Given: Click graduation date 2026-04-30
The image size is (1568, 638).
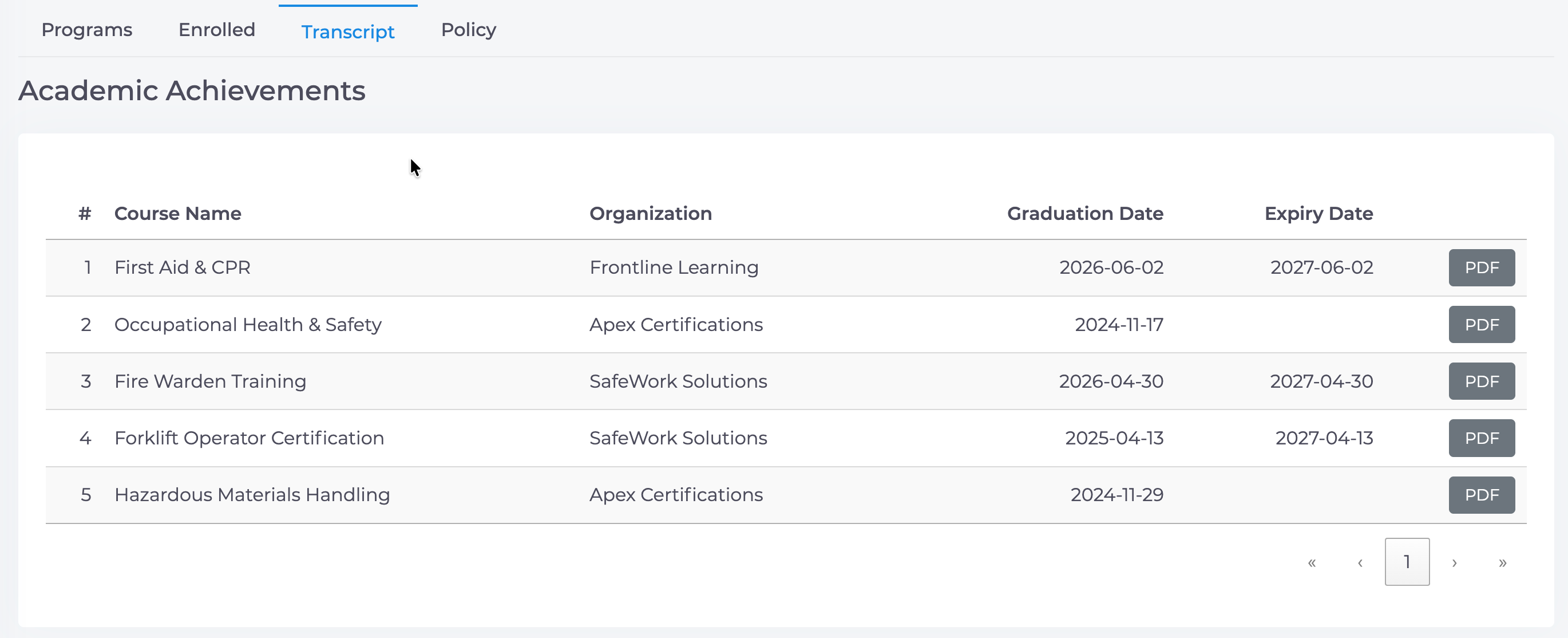Looking at the screenshot, I should (1111, 381).
